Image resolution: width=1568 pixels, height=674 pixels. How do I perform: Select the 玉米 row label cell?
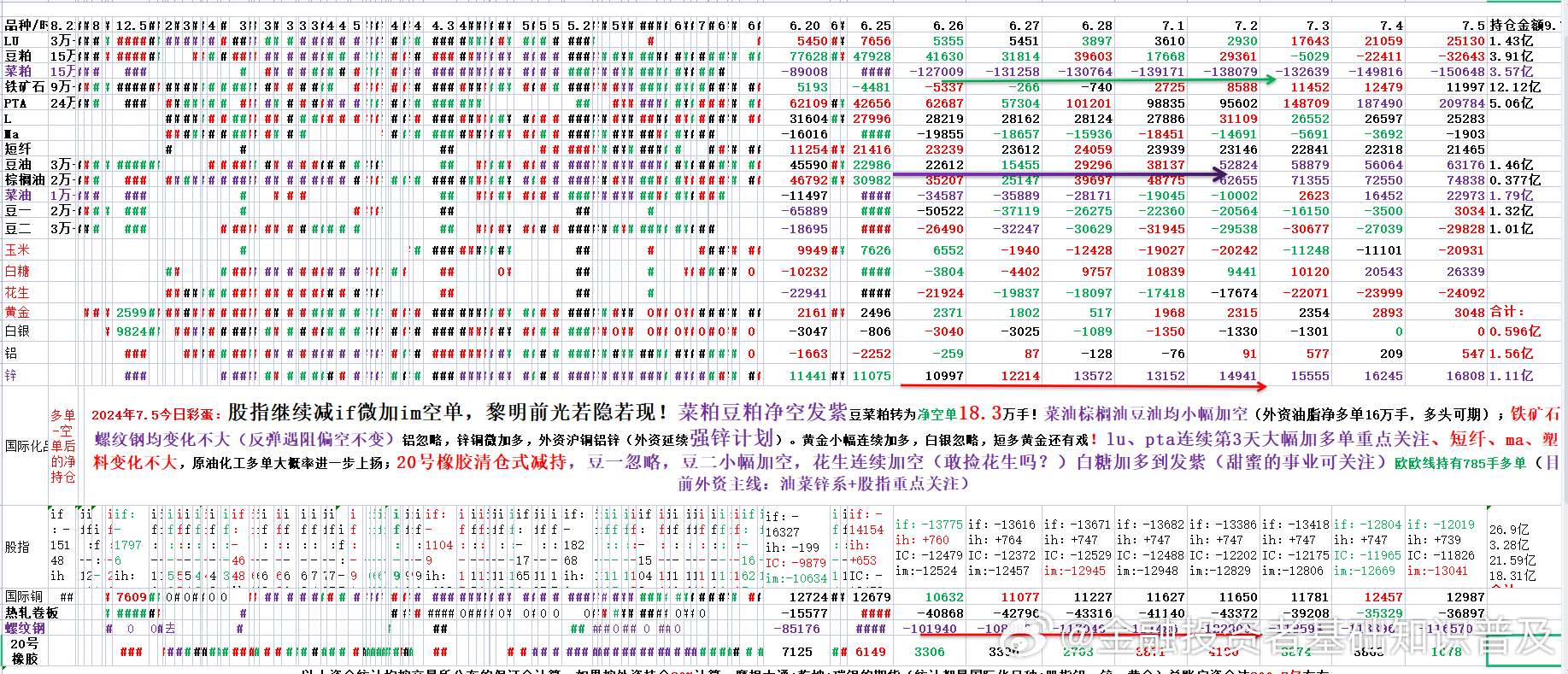tap(26, 250)
